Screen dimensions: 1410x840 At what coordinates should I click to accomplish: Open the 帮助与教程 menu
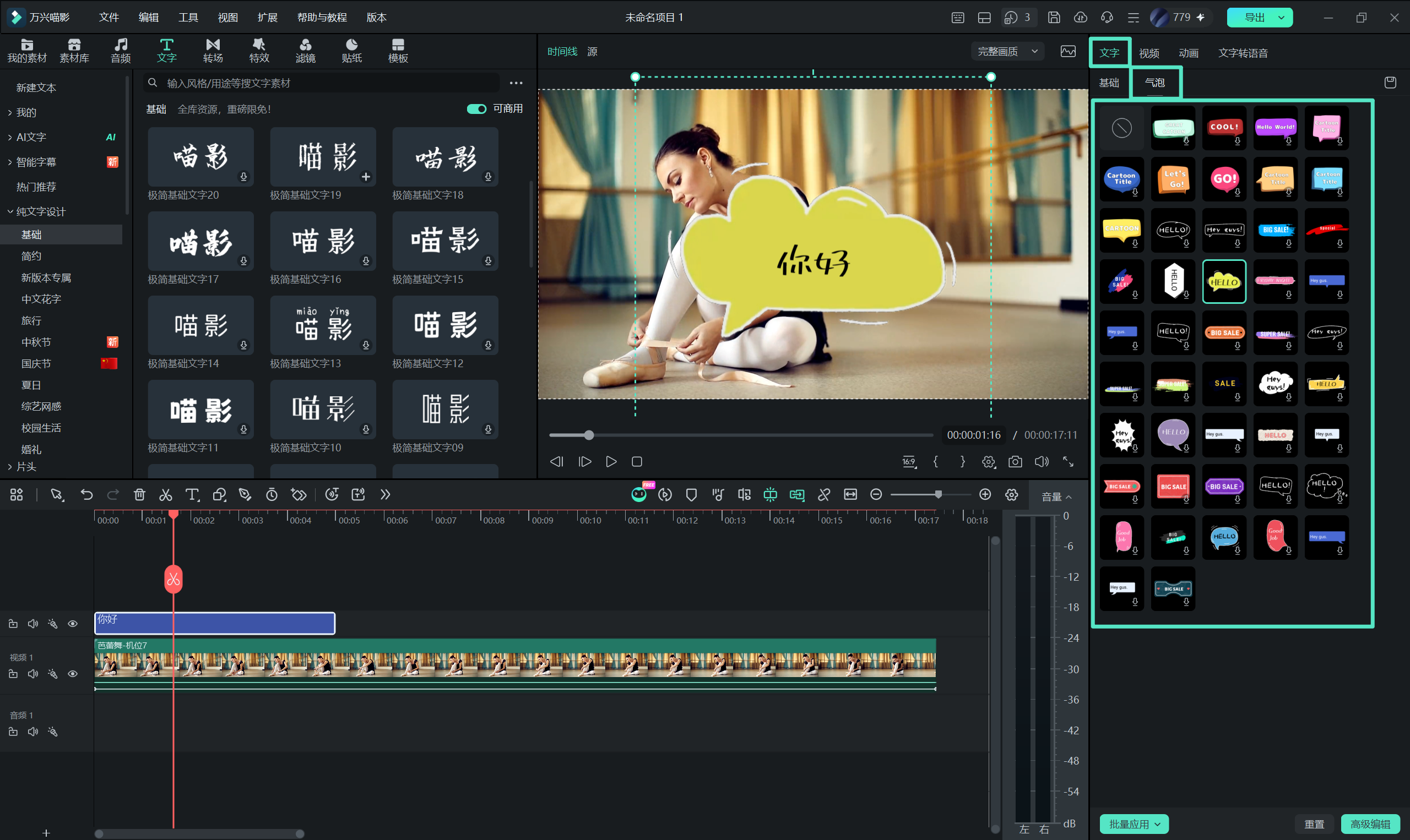click(x=322, y=18)
